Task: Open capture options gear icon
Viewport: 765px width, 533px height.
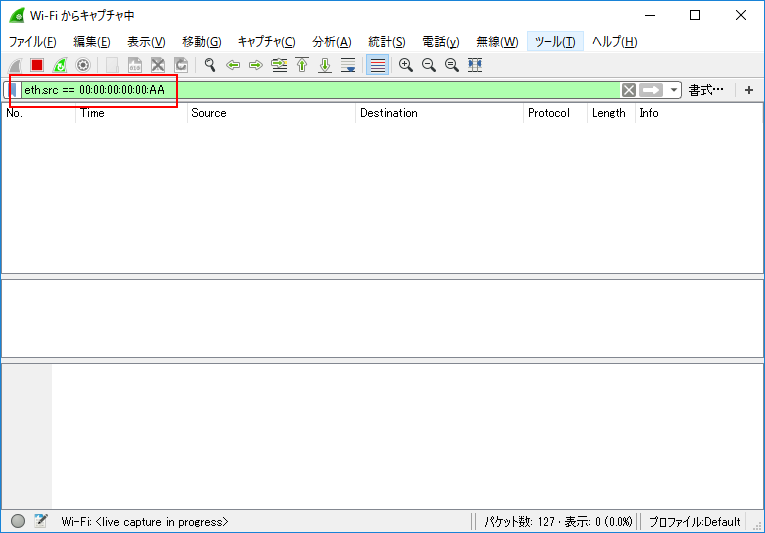Action: click(x=83, y=65)
